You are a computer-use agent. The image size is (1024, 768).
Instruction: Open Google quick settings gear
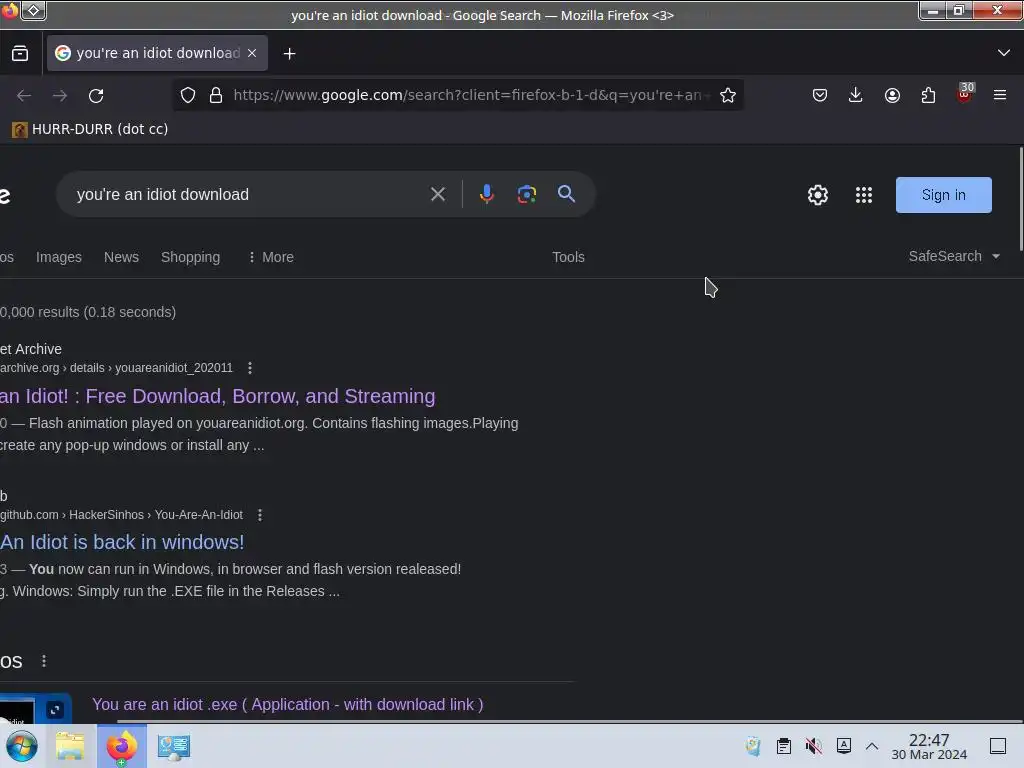coord(818,195)
